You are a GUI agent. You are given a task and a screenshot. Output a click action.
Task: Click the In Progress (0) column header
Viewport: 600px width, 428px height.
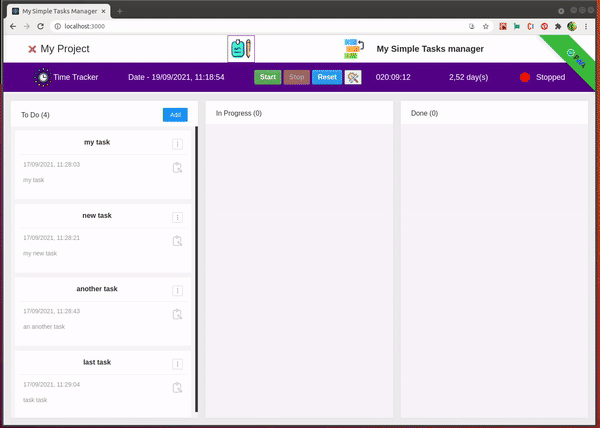click(x=239, y=113)
